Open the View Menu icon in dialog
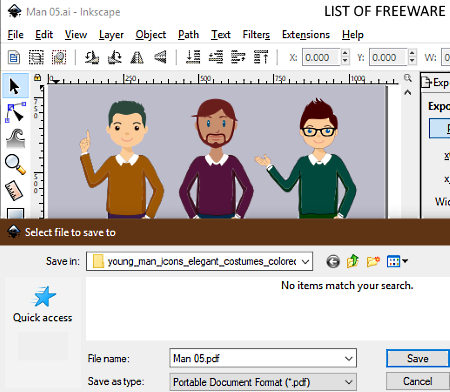450x392 pixels. point(397,261)
